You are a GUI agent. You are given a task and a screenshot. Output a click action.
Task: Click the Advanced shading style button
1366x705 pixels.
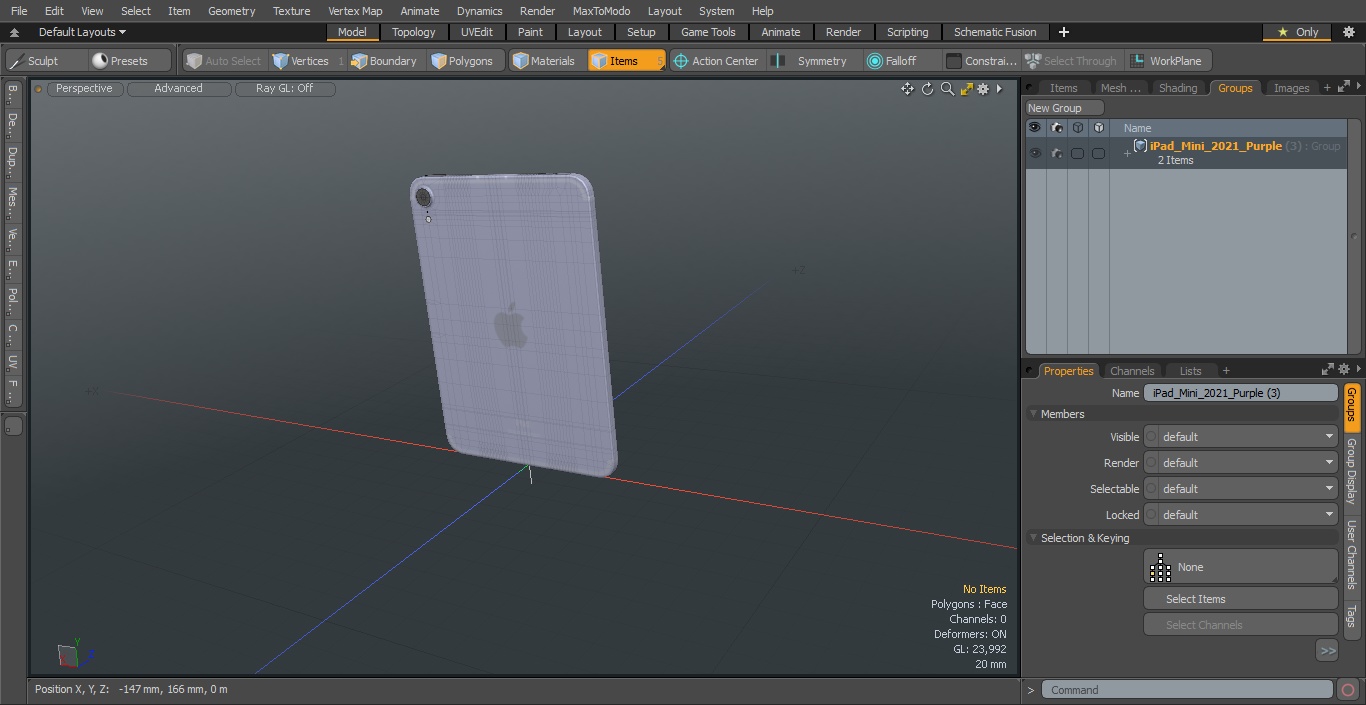(x=179, y=89)
